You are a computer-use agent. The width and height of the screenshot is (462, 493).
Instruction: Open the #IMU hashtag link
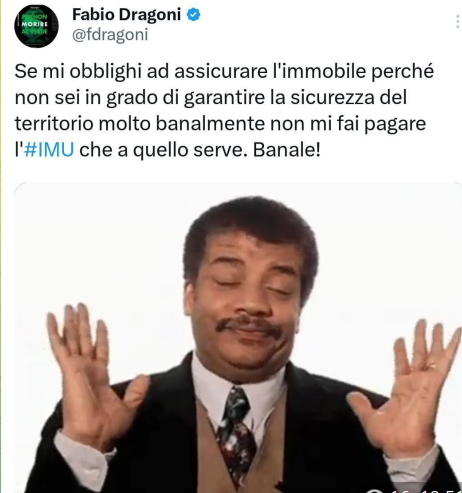tap(49, 150)
